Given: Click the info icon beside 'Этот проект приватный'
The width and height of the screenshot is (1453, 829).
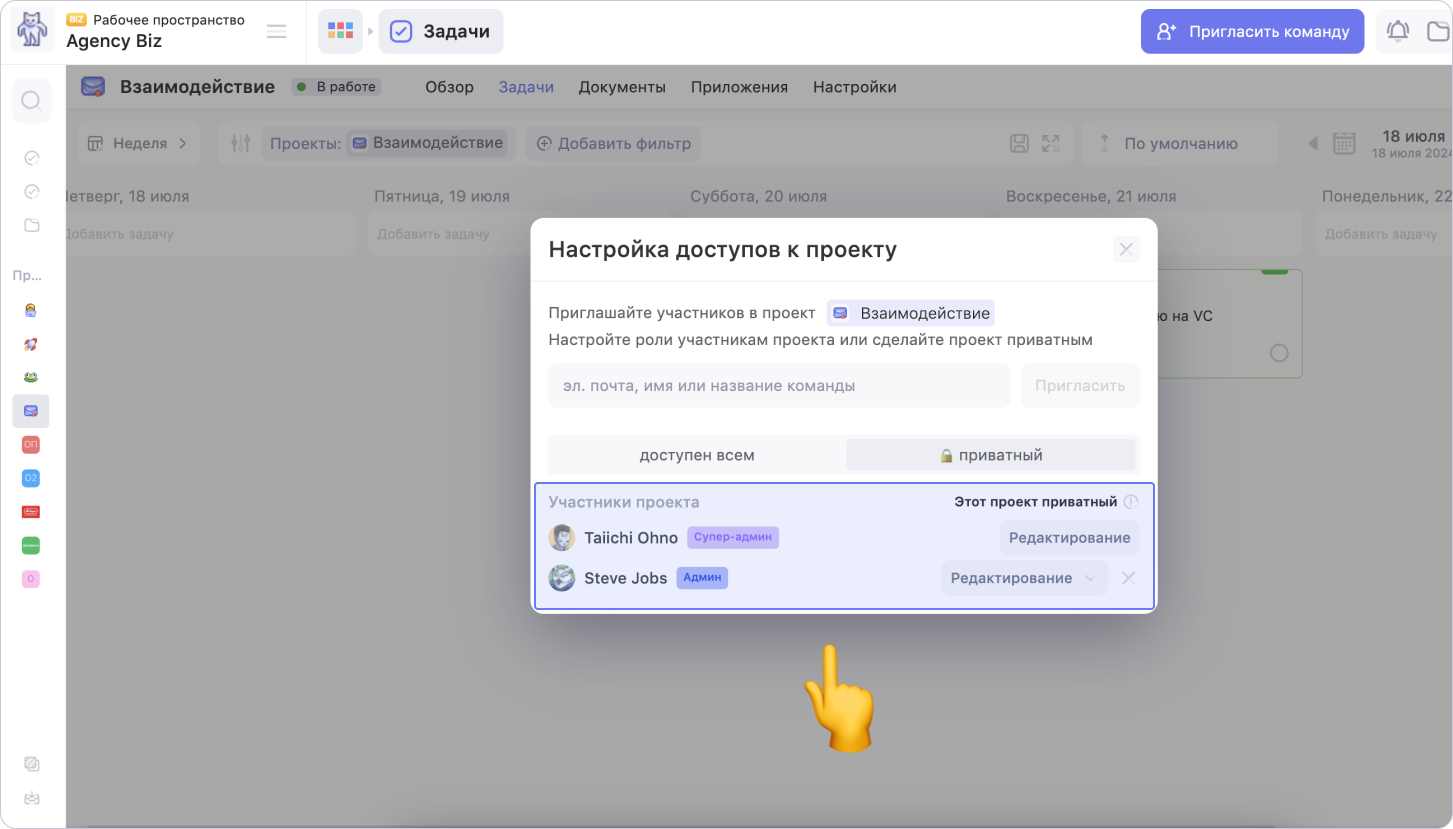Looking at the screenshot, I should tap(1130, 502).
